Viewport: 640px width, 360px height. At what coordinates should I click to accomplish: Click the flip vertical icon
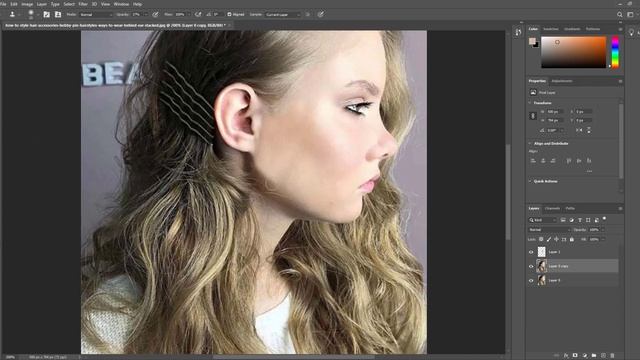(589, 130)
